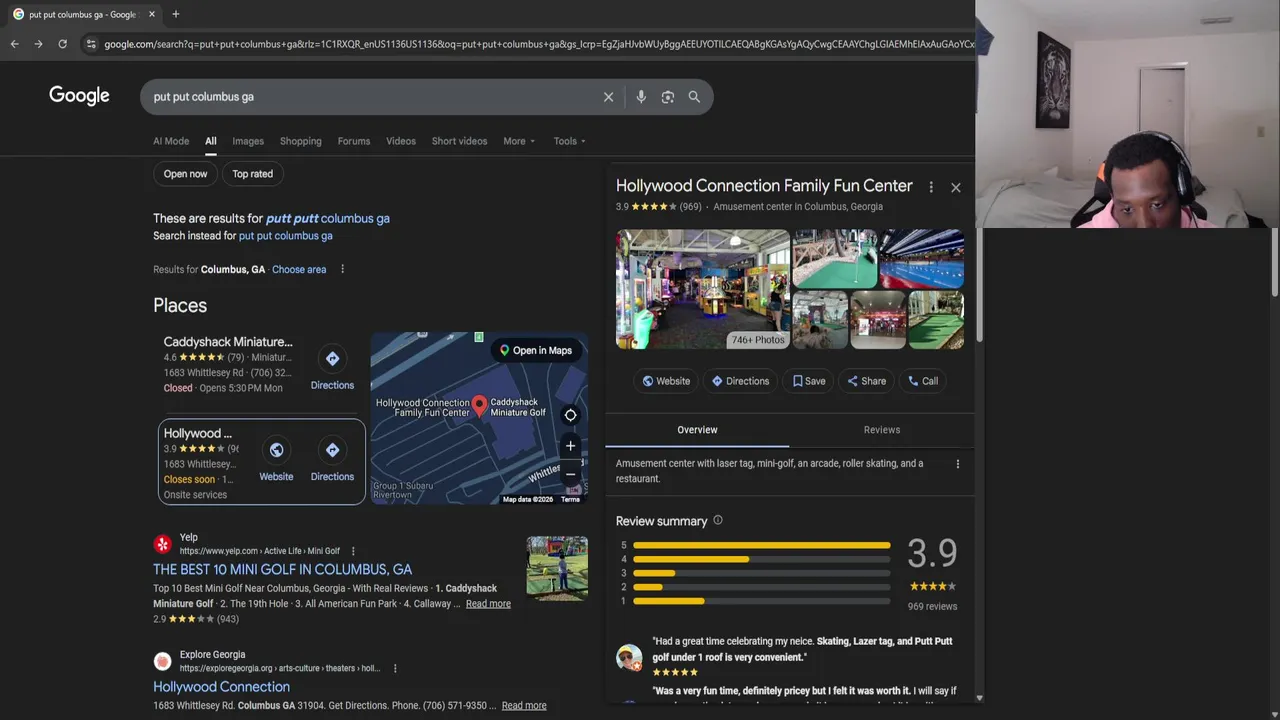
Task: Click the site info icon in address bar
Action: pyautogui.click(x=91, y=44)
